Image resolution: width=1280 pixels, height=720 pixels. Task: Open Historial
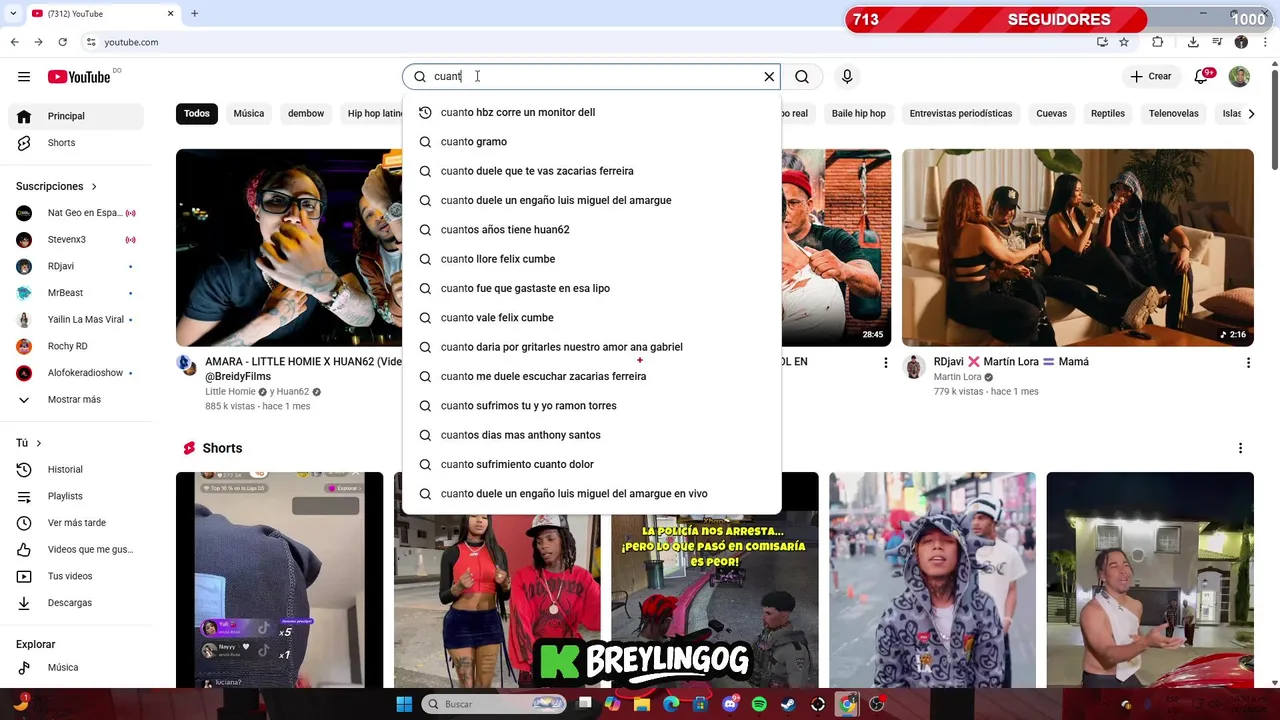(x=76, y=469)
